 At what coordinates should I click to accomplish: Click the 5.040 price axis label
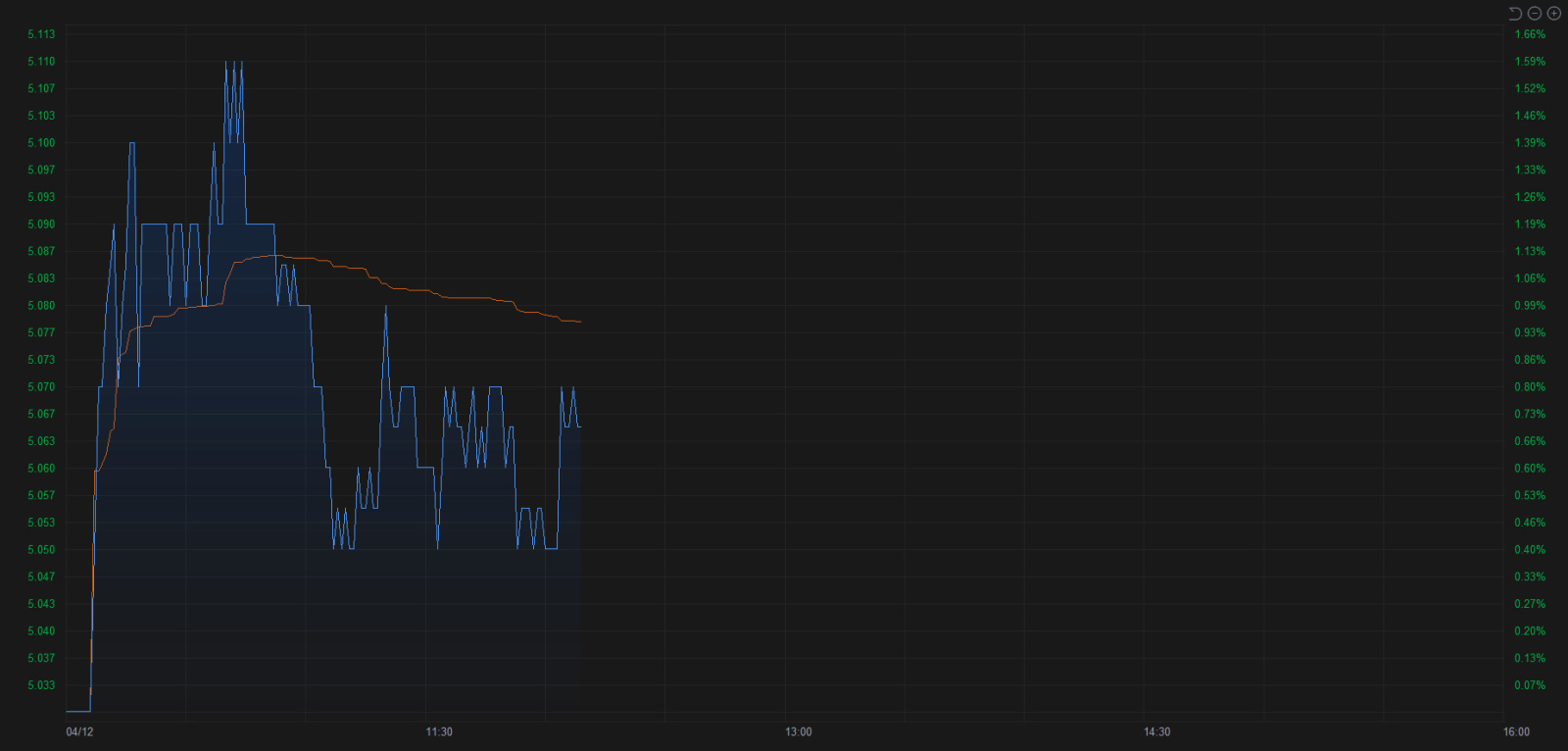(x=41, y=631)
